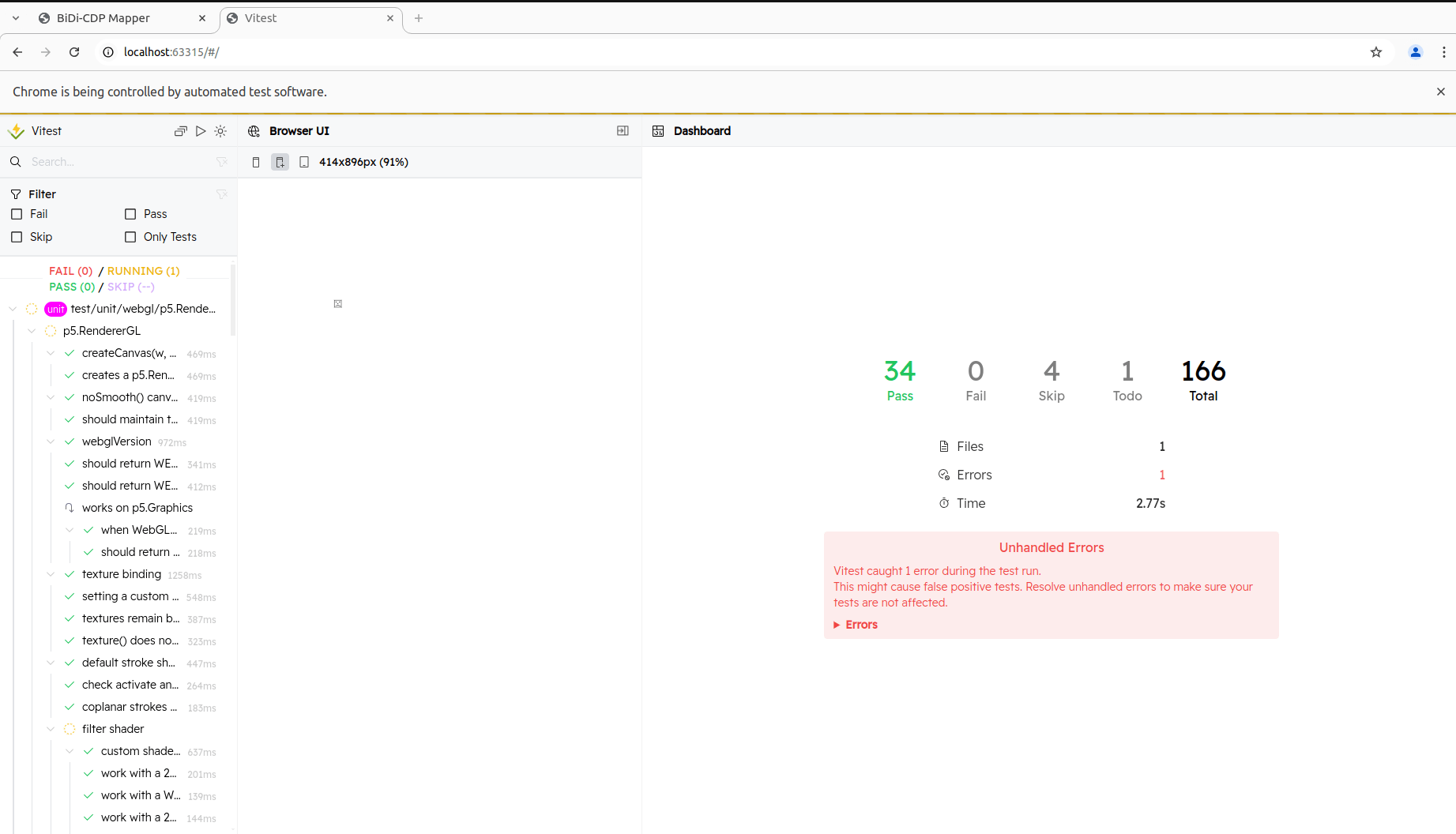The width and height of the screenshot is (1456, 834).
Task: Collapse the test/unit/webgl file node
Action: click(x=13, y=309)
